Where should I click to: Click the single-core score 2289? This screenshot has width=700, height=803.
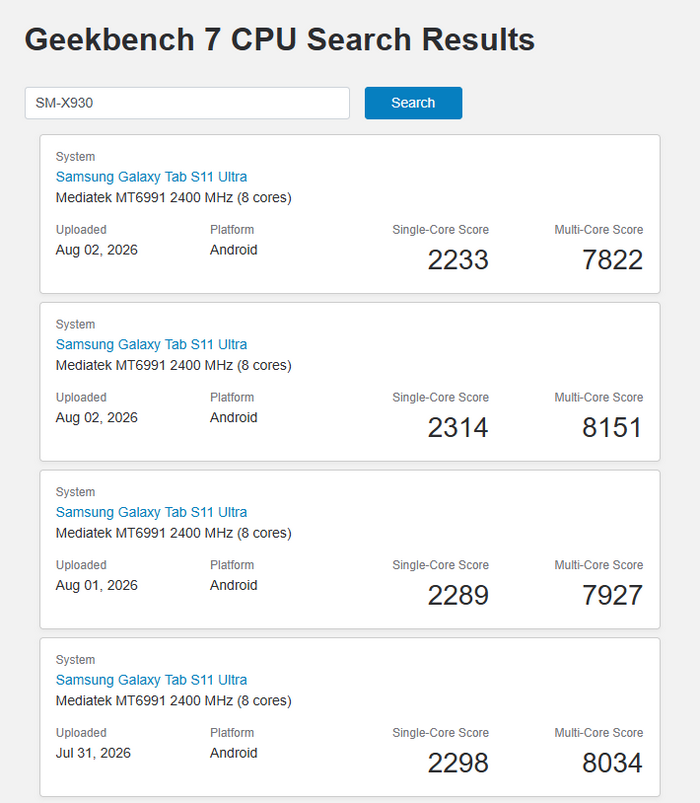[x=458, y=595]
